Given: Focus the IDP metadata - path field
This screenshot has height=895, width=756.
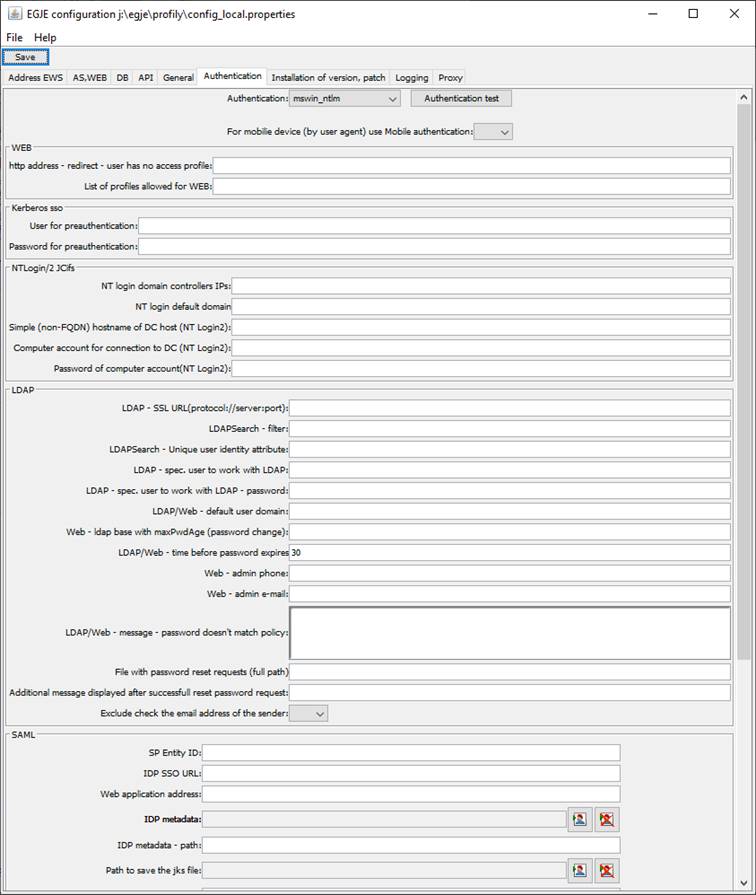Looking at the screenshot, I should click(411, 845).
